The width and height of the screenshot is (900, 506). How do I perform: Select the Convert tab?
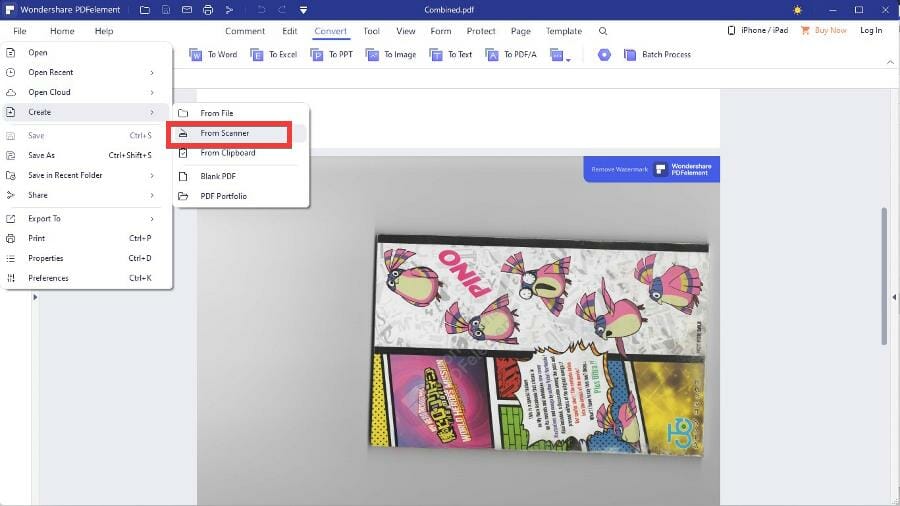coord(331,31)
